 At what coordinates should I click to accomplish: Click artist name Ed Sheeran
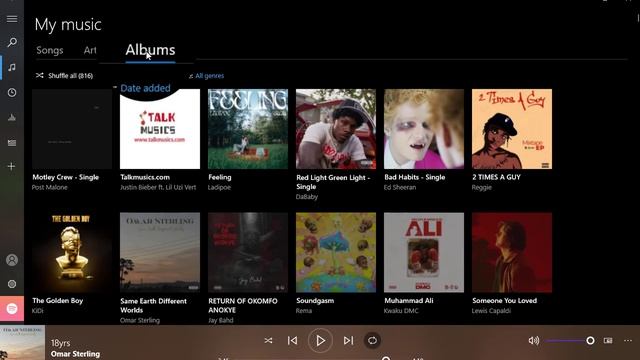coord(400,187)
